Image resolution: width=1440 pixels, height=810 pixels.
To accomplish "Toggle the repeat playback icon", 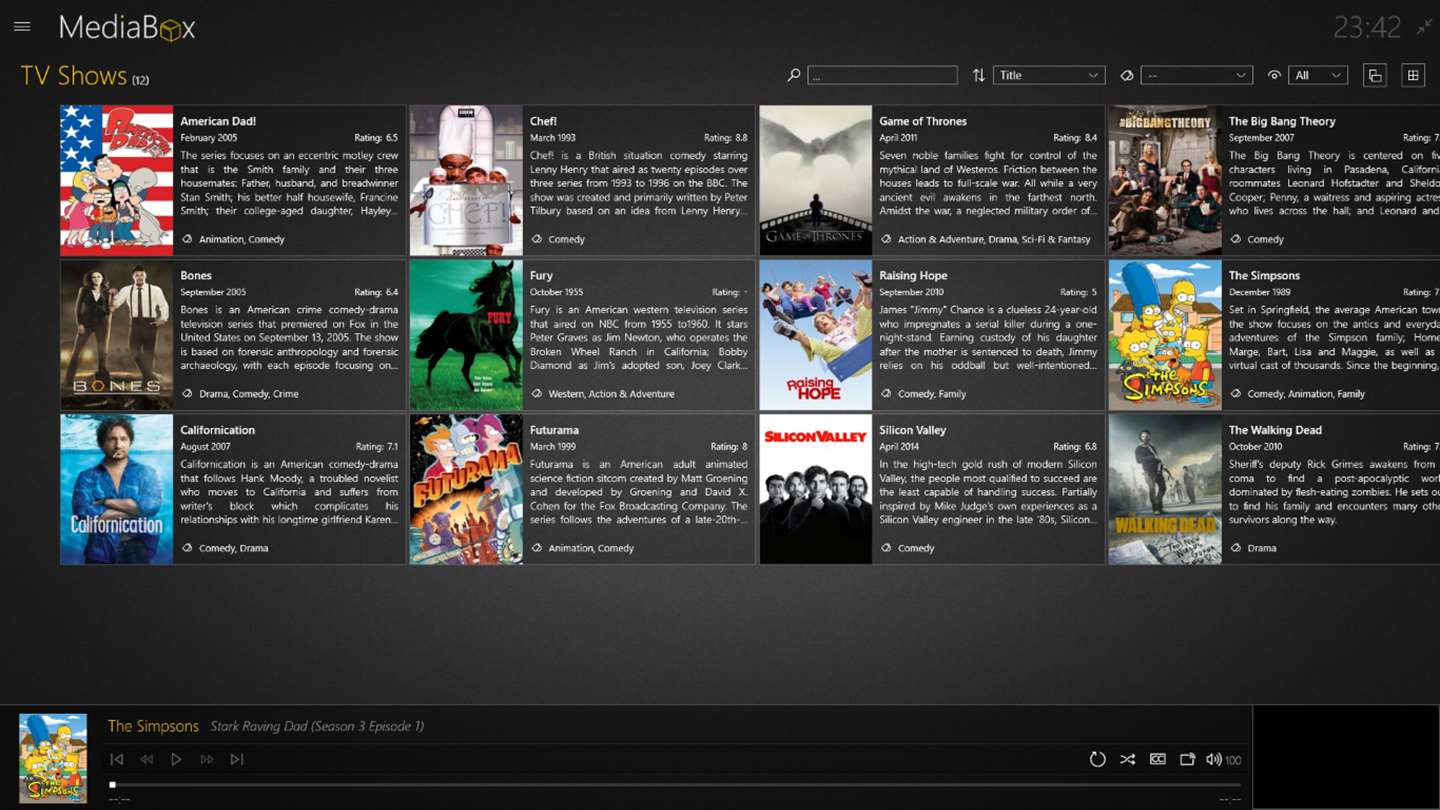I will (x=1098, y=759).
